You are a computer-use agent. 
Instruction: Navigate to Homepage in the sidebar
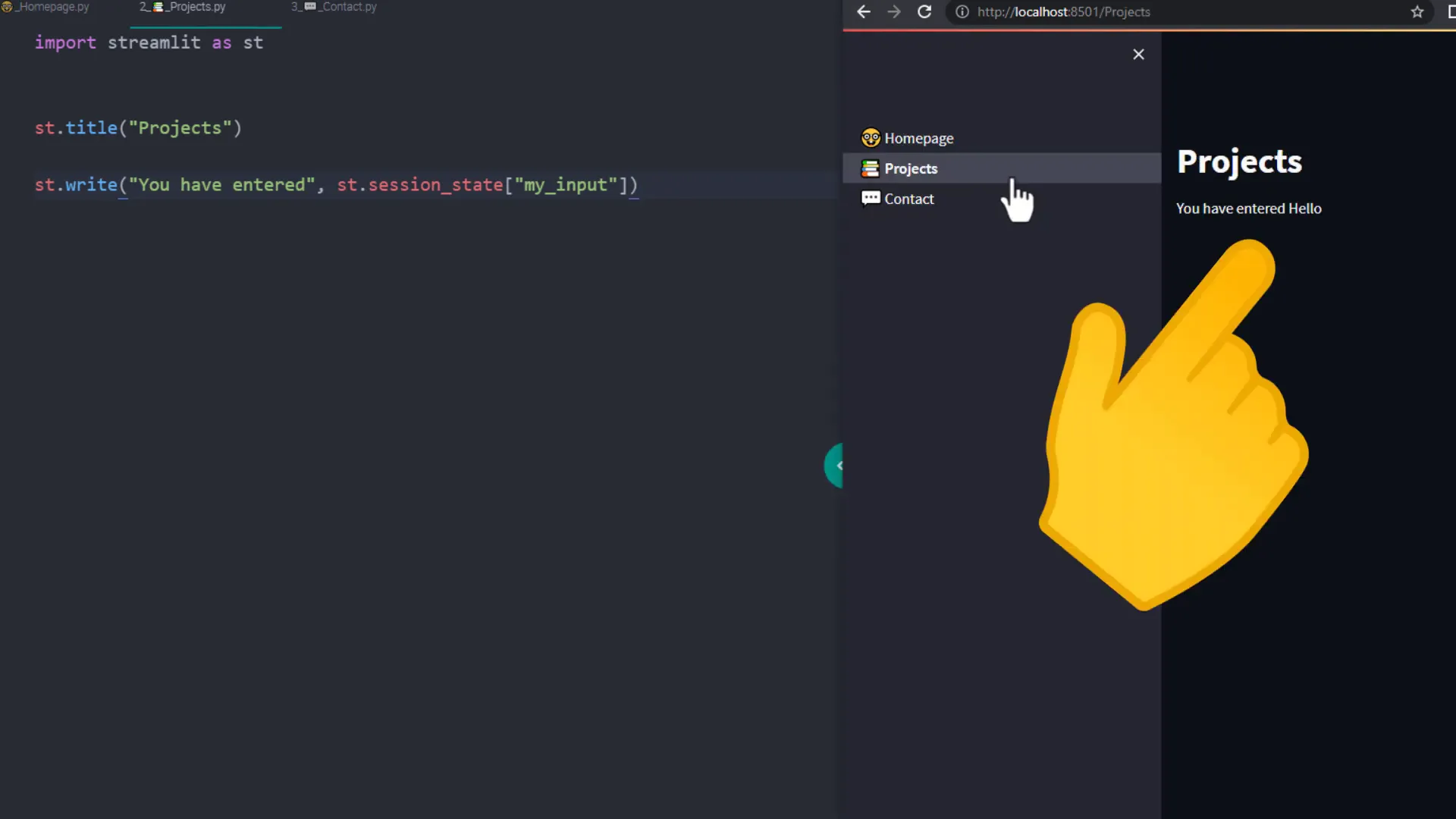(x=918, y=137)
